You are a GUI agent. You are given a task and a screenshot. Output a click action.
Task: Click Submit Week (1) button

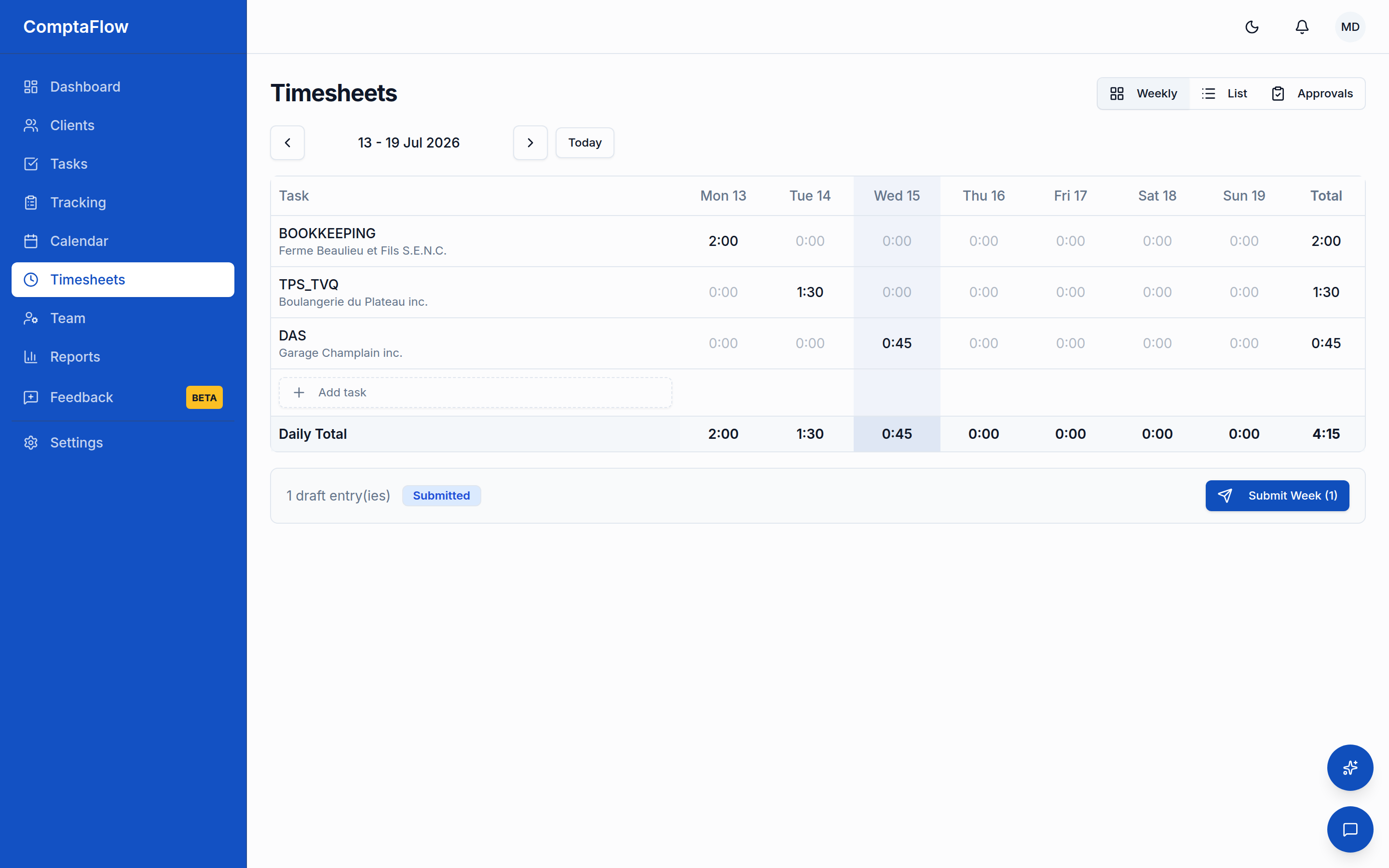[x=1277, y=495]
